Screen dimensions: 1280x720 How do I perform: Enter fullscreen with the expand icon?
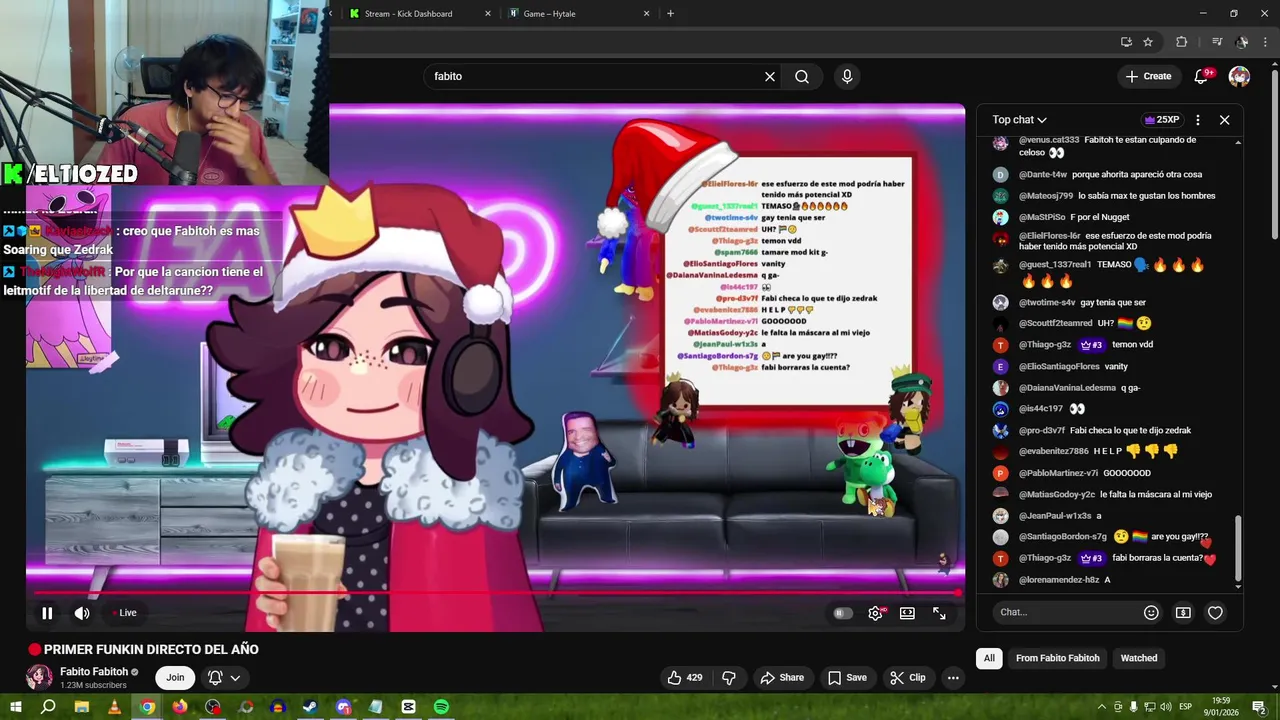coord(939,613)
